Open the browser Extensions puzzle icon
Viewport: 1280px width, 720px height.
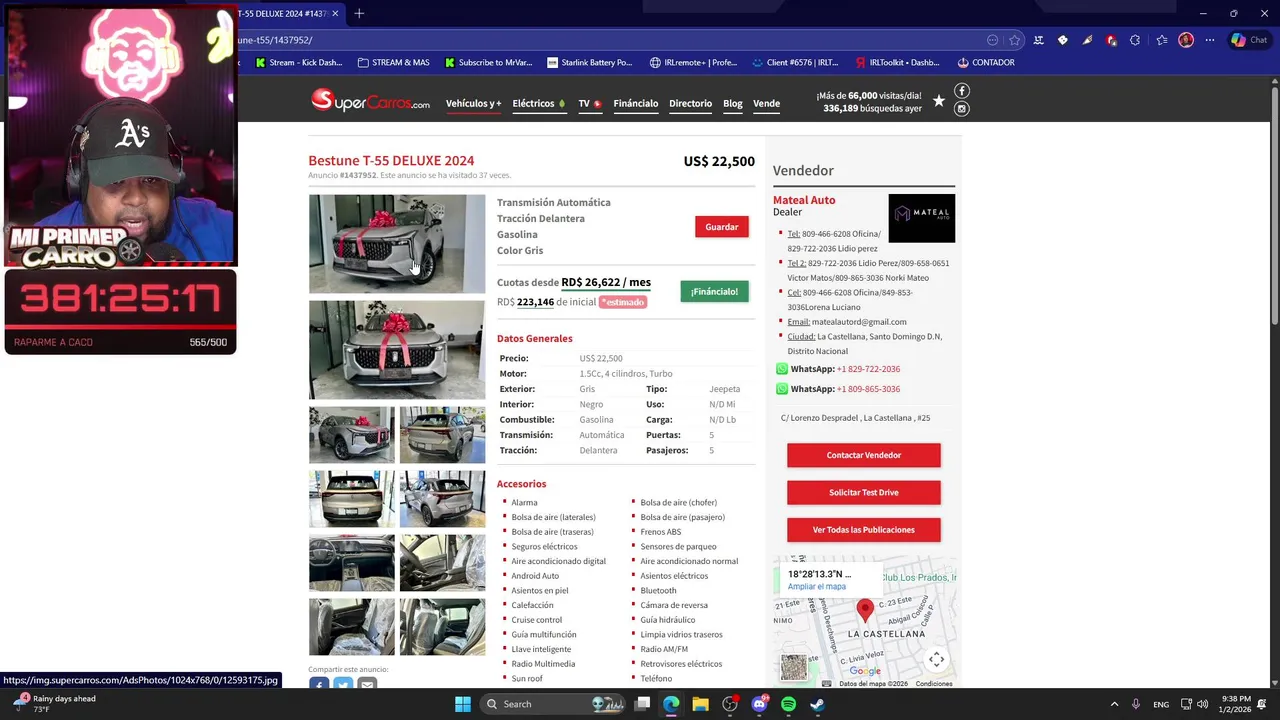(x=1135, y=40)
